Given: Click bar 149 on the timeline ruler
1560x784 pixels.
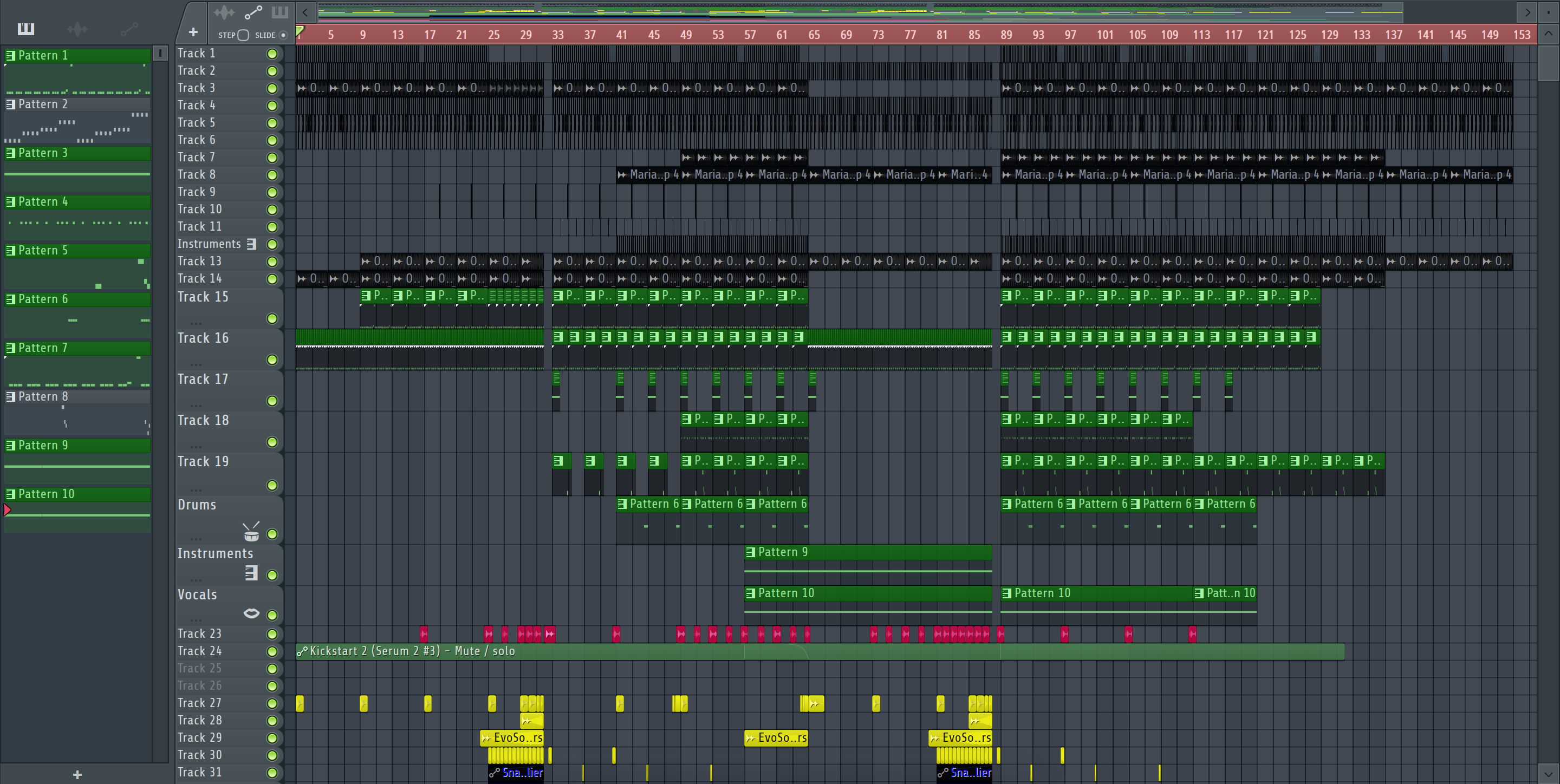Looking at the screenshot, I should (x=1490, y=35).
